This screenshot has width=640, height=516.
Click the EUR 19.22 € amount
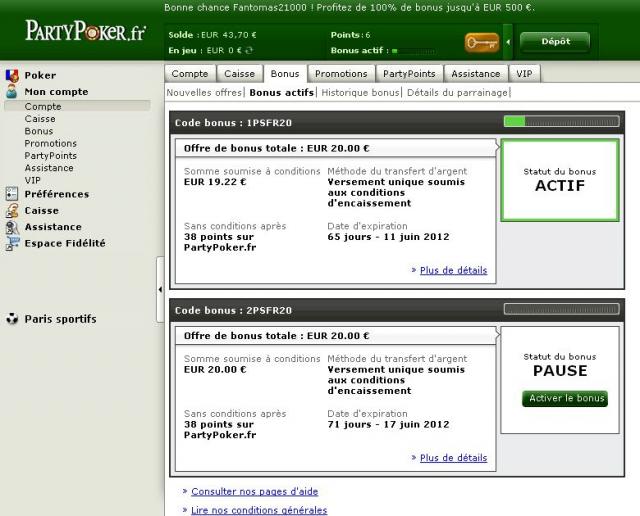click(x=215, y=182)
